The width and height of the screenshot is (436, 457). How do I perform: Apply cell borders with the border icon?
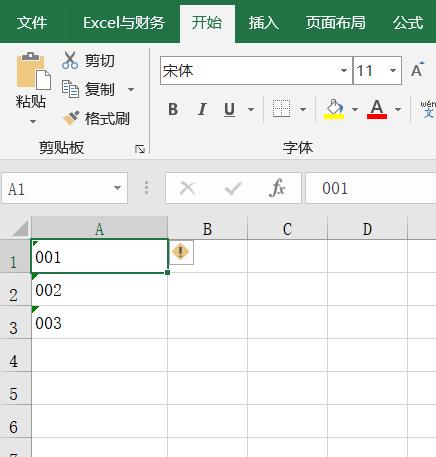281,109
